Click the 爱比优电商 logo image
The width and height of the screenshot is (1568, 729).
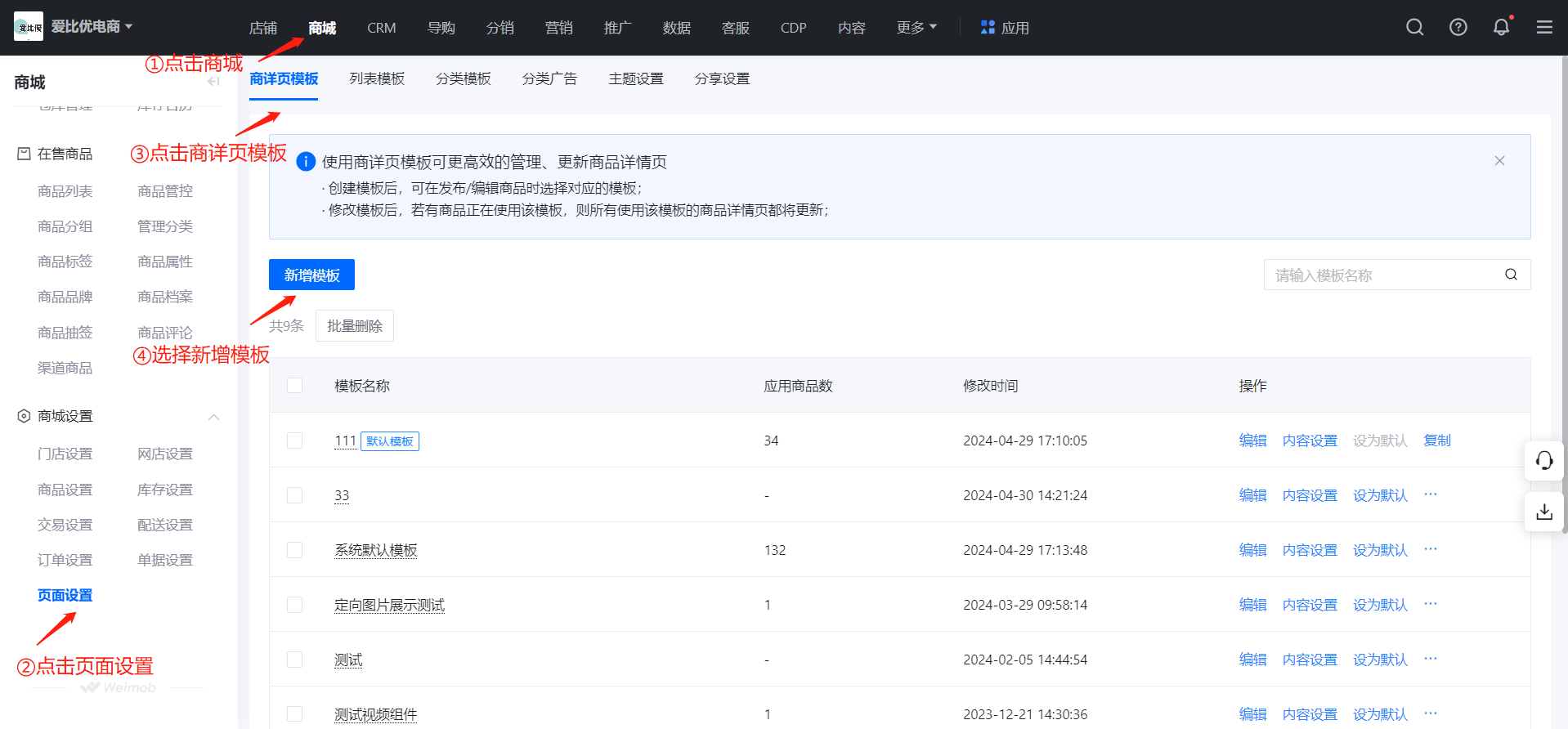[x=29, y=27]
